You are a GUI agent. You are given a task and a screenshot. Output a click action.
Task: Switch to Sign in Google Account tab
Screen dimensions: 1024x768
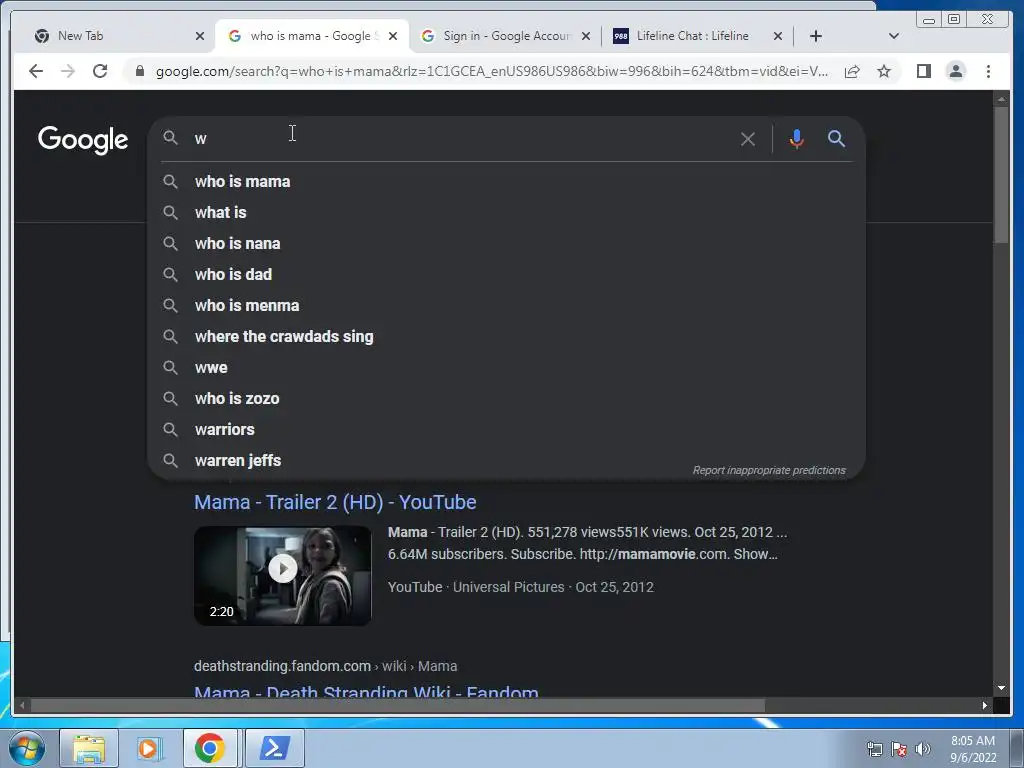505,36
